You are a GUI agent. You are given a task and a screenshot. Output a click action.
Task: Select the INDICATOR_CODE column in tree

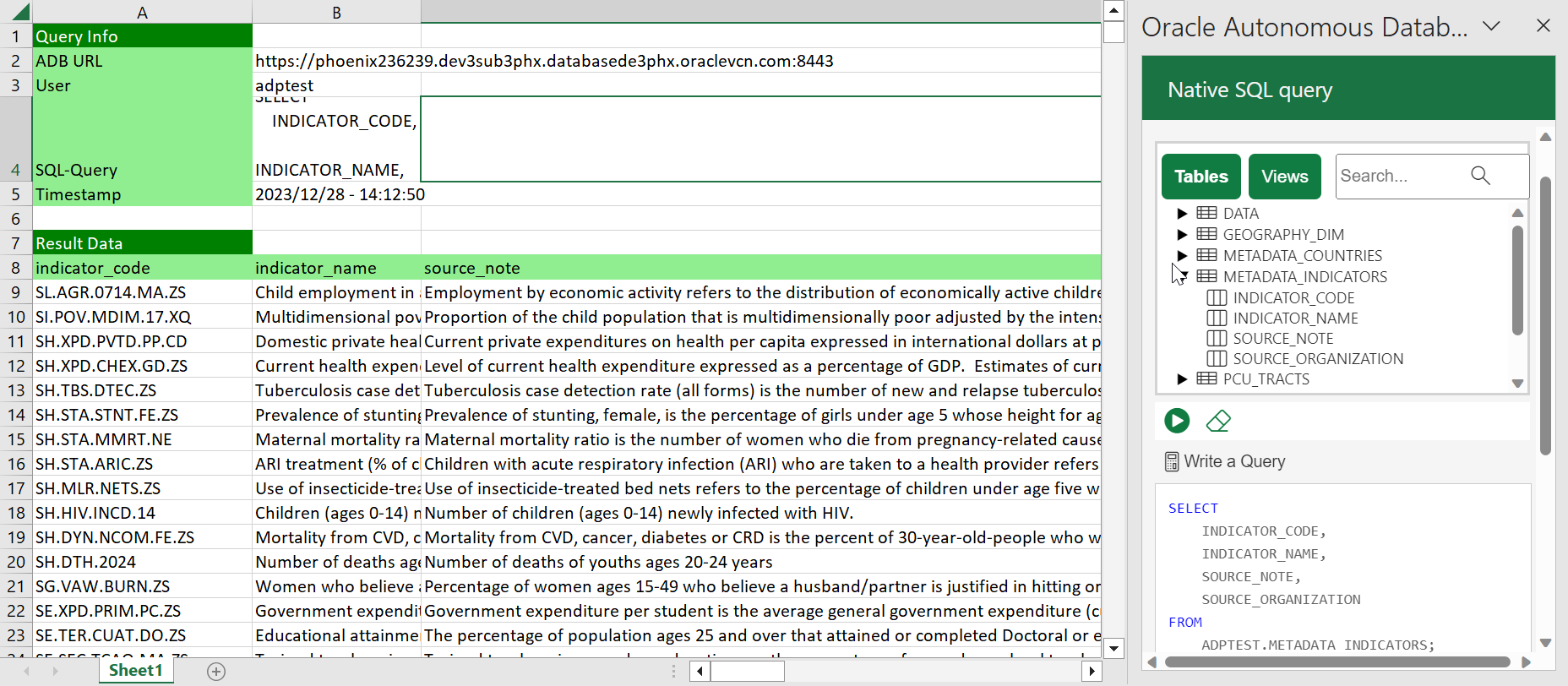pyautogui.click(x=1293, y=297)
